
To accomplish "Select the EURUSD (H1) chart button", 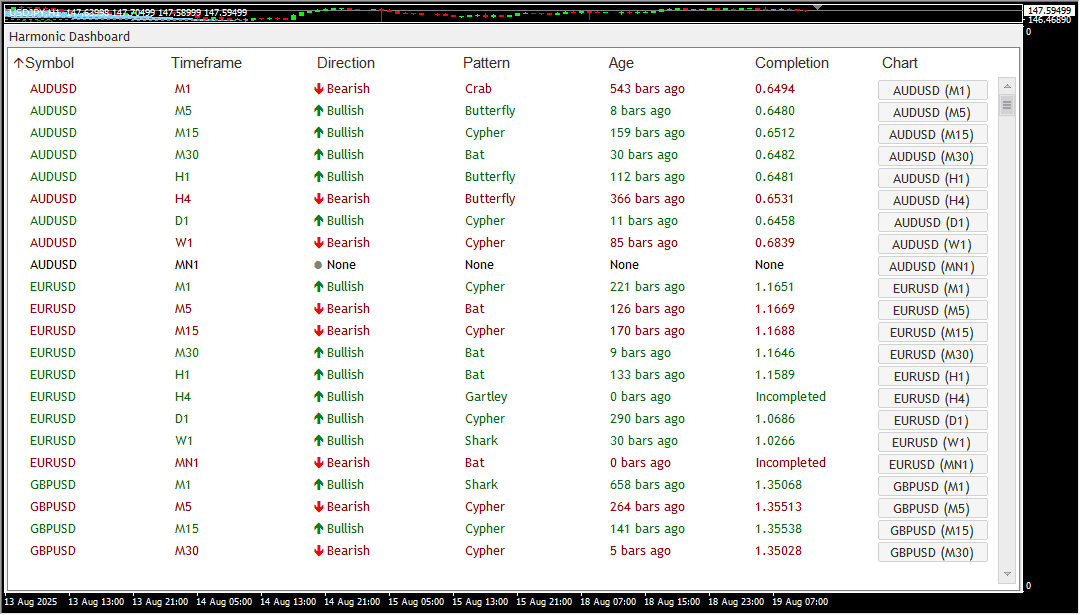I will [933, 377].
